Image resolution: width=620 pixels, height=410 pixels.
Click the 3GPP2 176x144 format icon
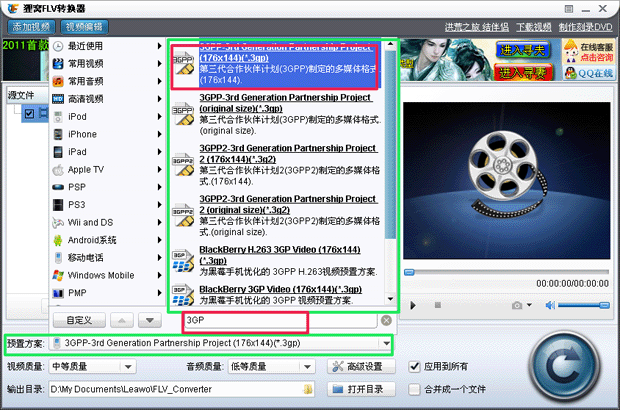click(183, 165)
